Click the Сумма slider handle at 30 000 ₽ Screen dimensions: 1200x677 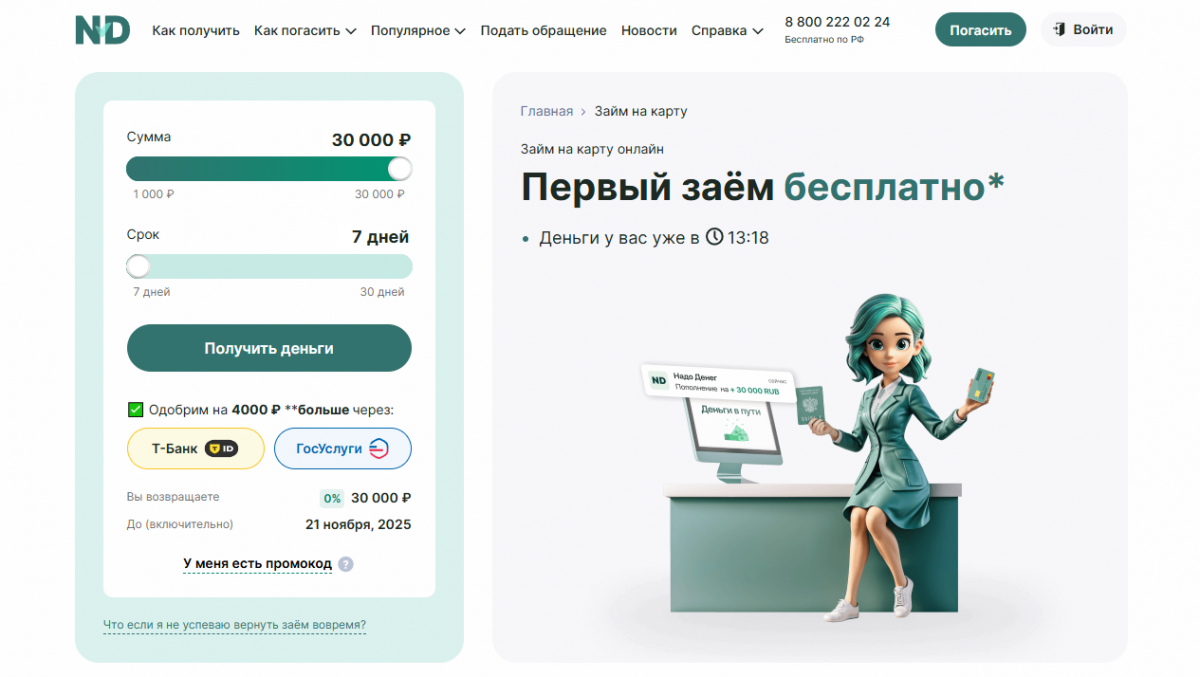click(x=399, y=168)
